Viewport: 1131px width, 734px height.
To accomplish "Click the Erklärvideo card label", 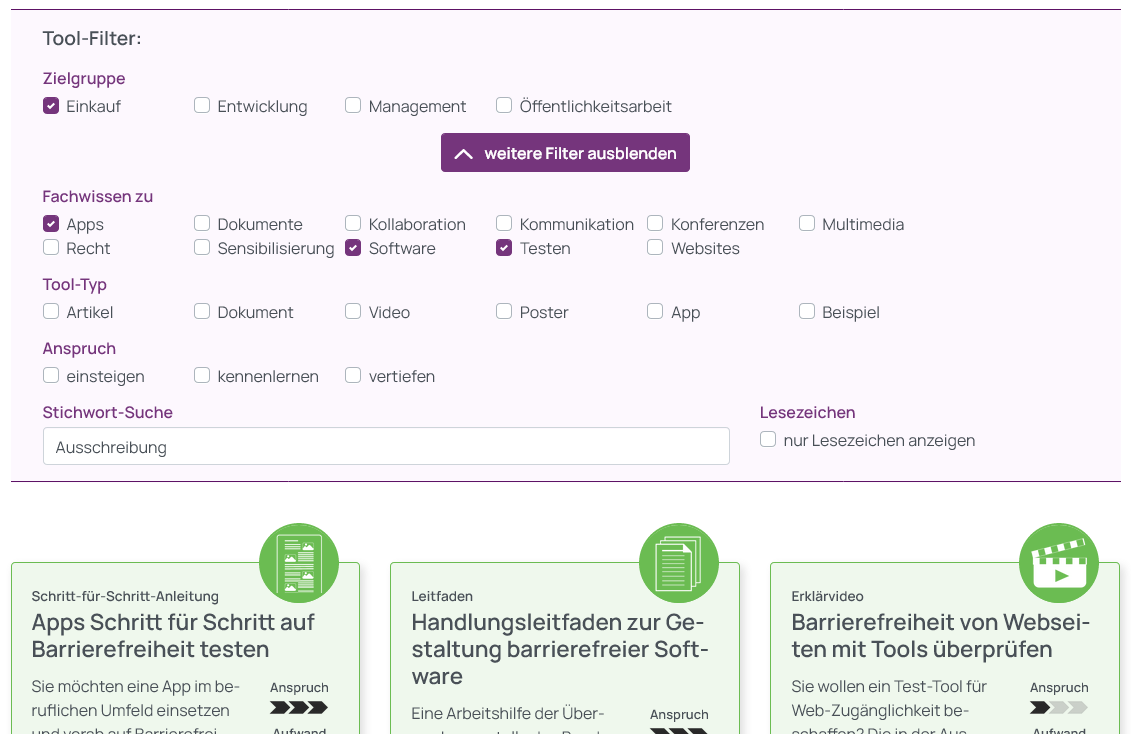I will (x=827, y=596).
